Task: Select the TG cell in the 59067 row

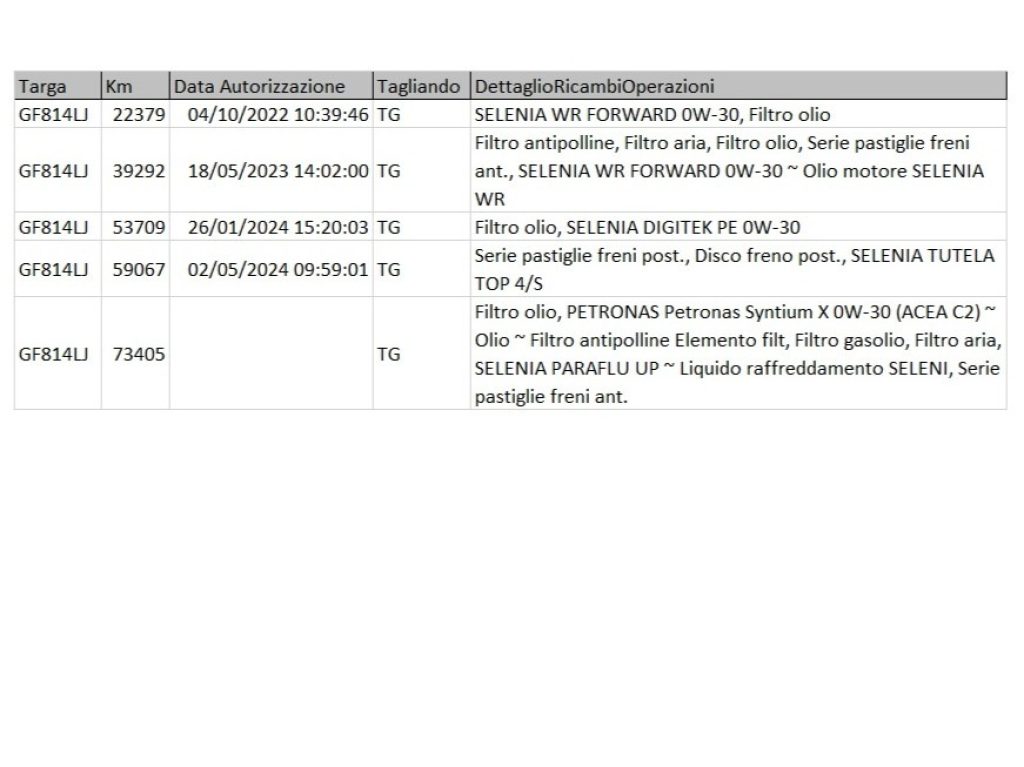Action: (421, 269)
